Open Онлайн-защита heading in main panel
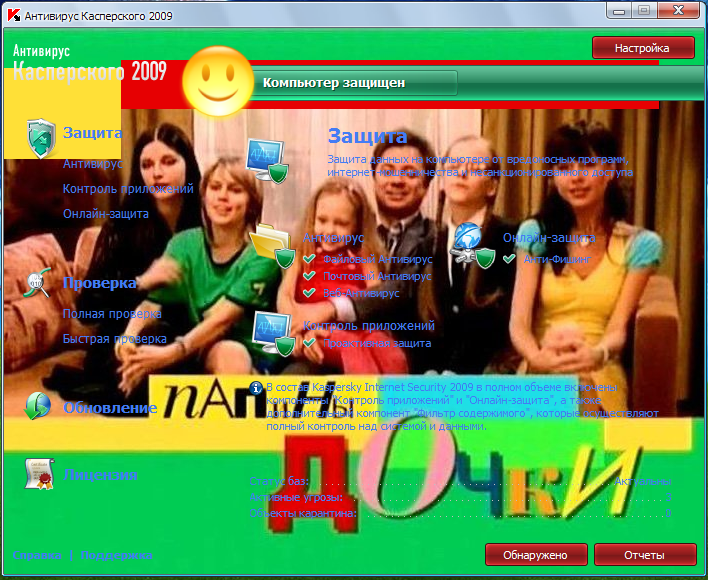The image size is (708, 580). pyautogui.click(x=549, y=237)
